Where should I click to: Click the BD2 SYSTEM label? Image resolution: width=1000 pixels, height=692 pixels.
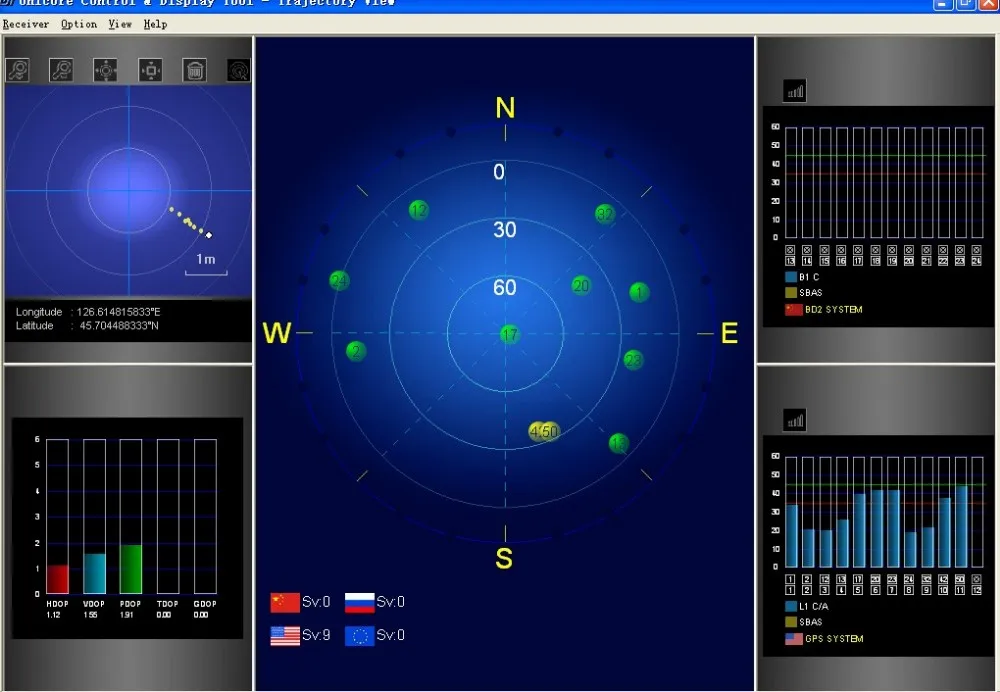[x=834, y=309]
